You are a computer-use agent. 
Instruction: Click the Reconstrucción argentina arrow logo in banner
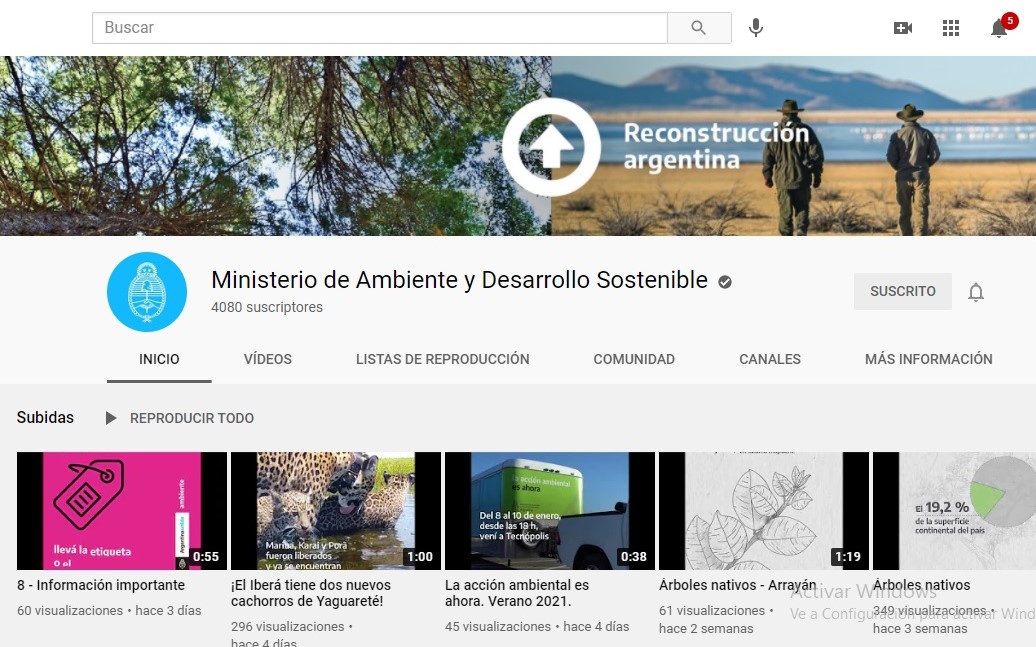[x=551, y=147]
